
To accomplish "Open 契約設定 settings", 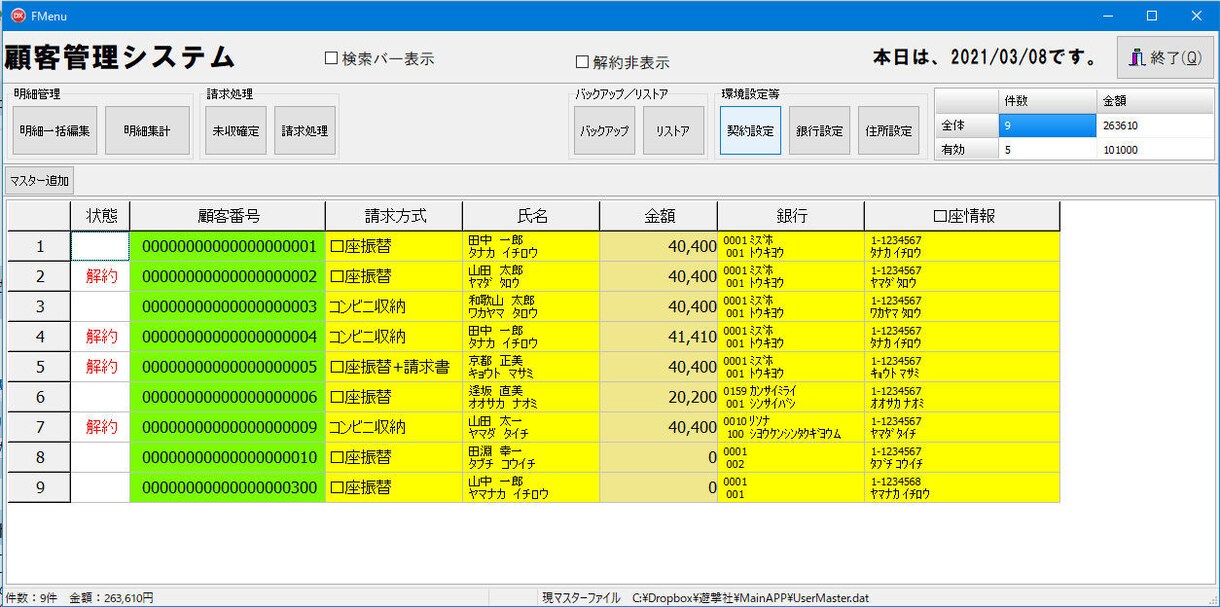I will coord(750,130).
